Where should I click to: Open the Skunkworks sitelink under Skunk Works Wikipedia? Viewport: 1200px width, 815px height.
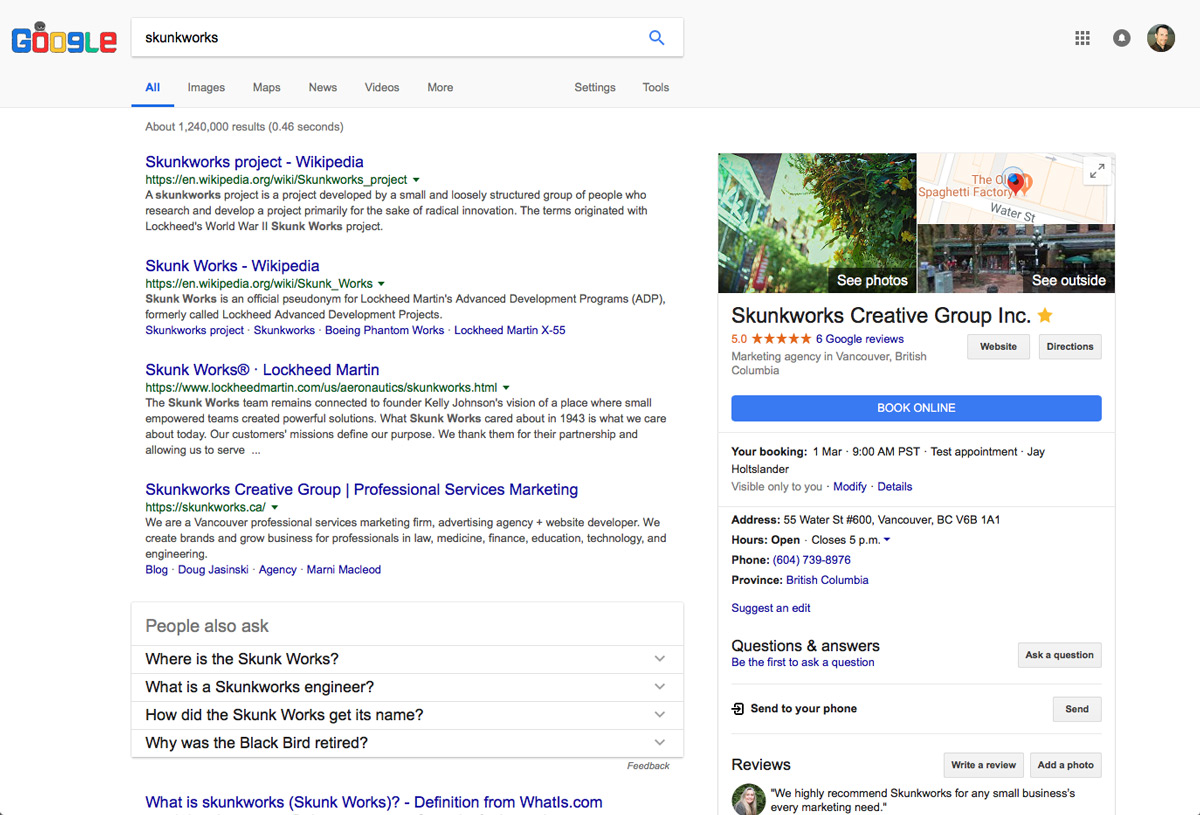(x=284, y=330)
